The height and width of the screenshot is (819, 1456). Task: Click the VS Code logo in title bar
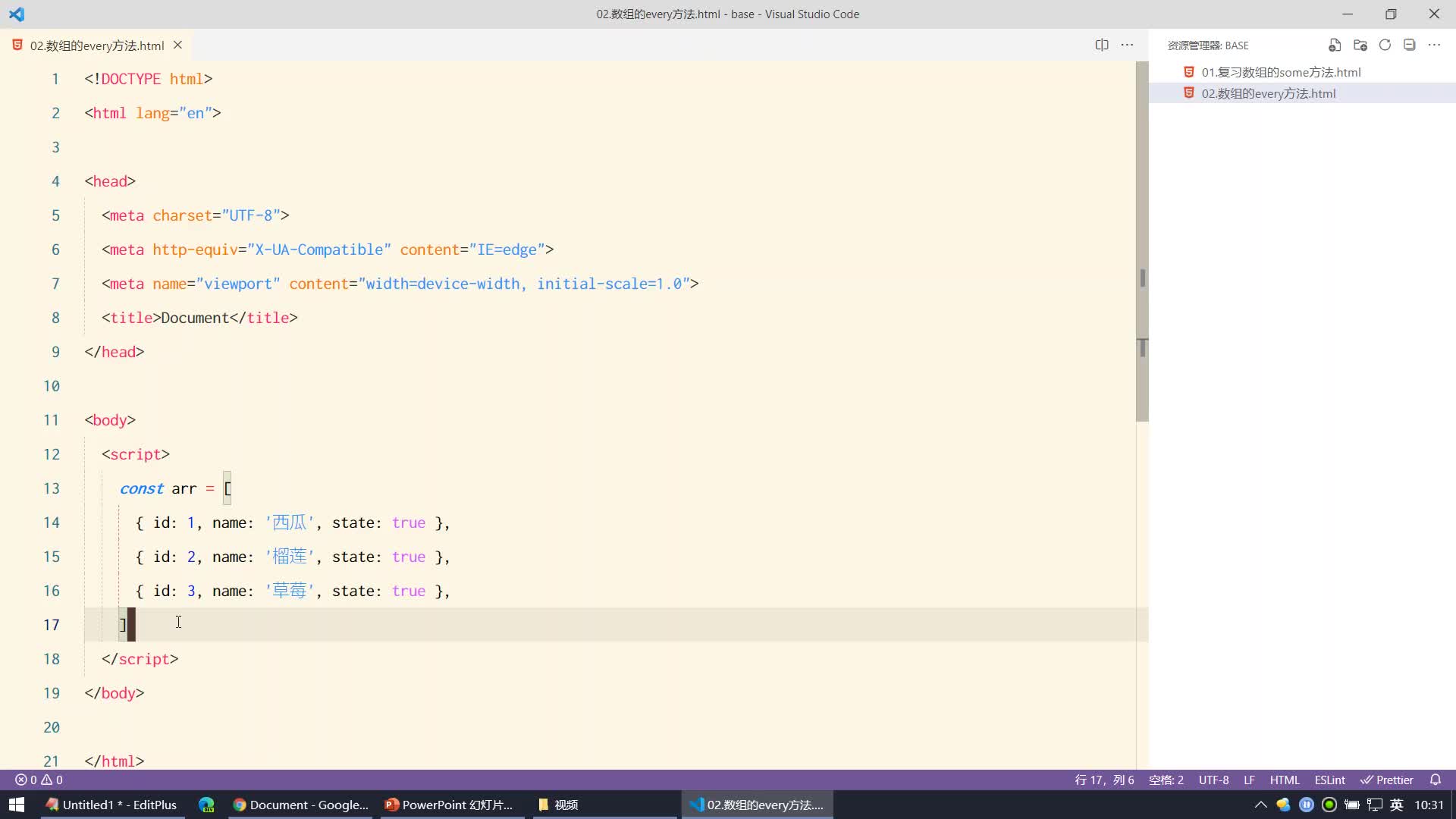click(17, 14)
